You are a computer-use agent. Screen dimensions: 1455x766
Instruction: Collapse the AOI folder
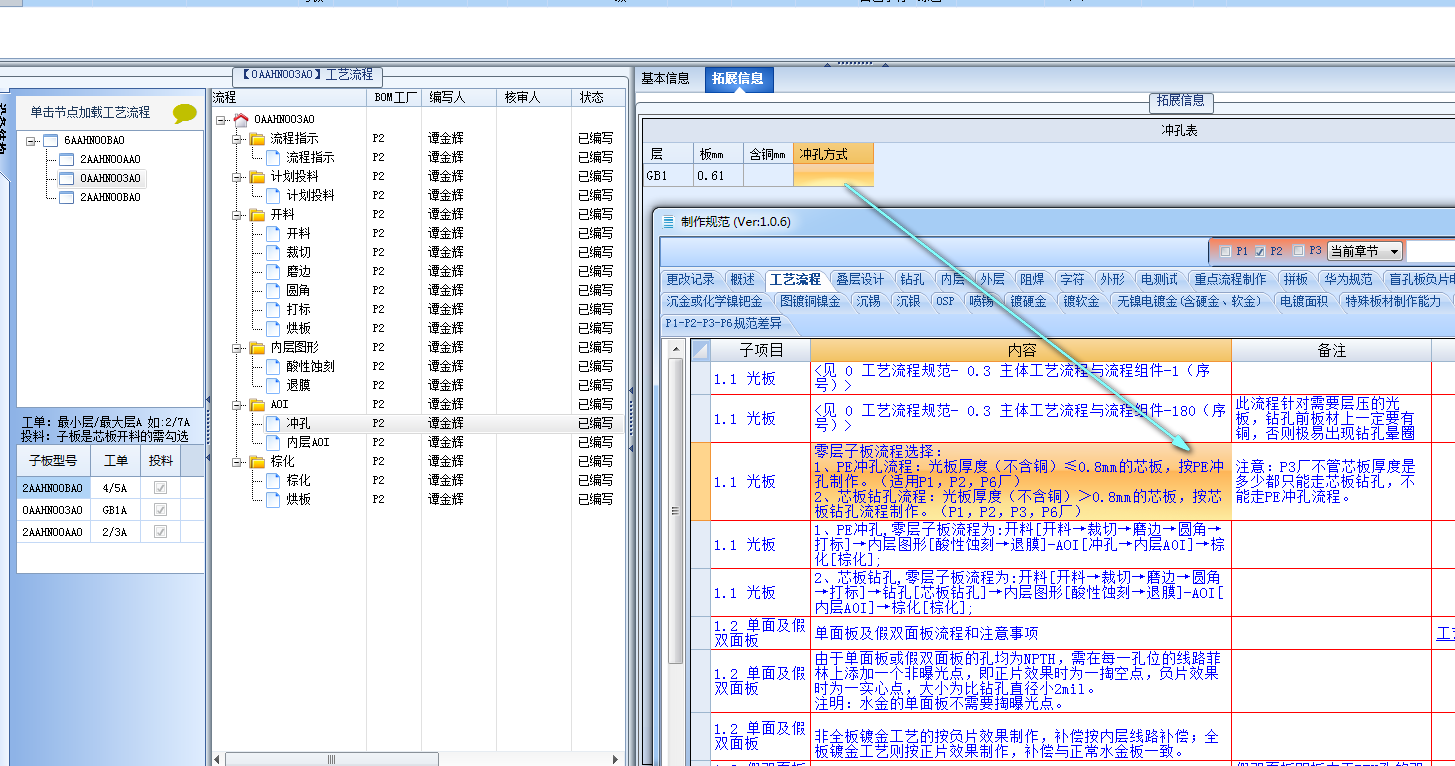[238, 404]
